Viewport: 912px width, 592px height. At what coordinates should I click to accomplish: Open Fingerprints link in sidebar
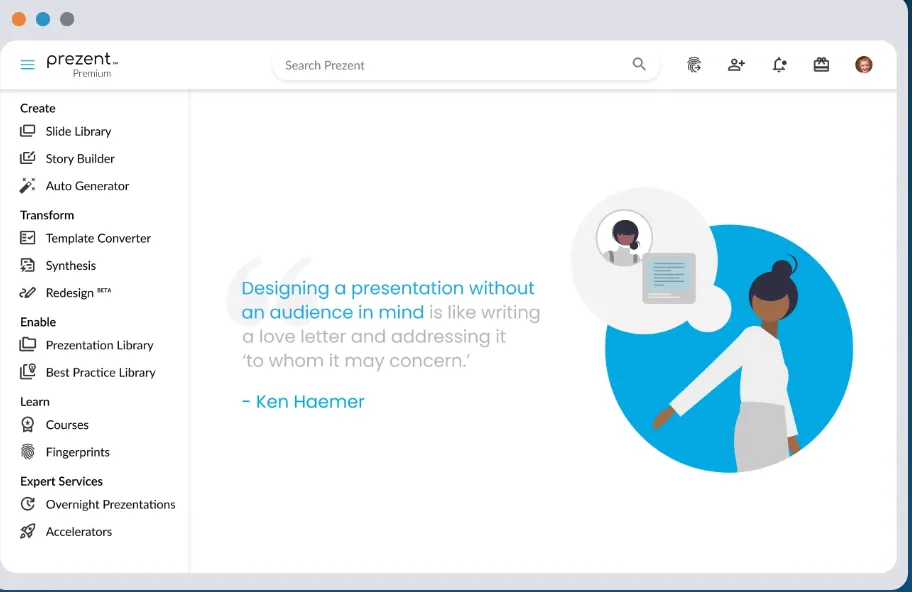click(78, 452)
